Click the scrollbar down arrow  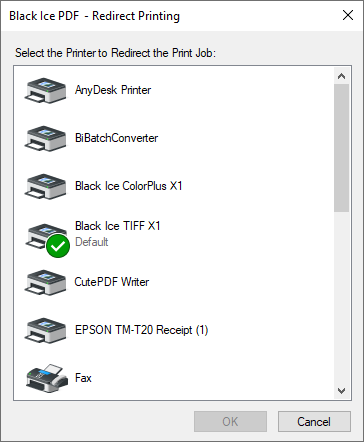341,390
